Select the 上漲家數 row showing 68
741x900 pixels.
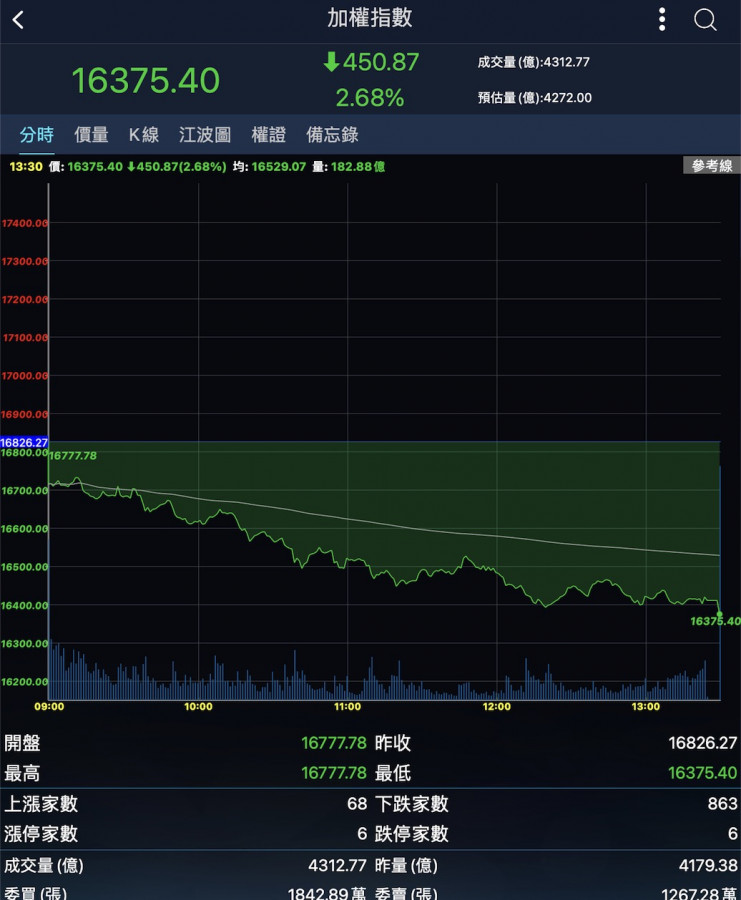click(185, 804)
